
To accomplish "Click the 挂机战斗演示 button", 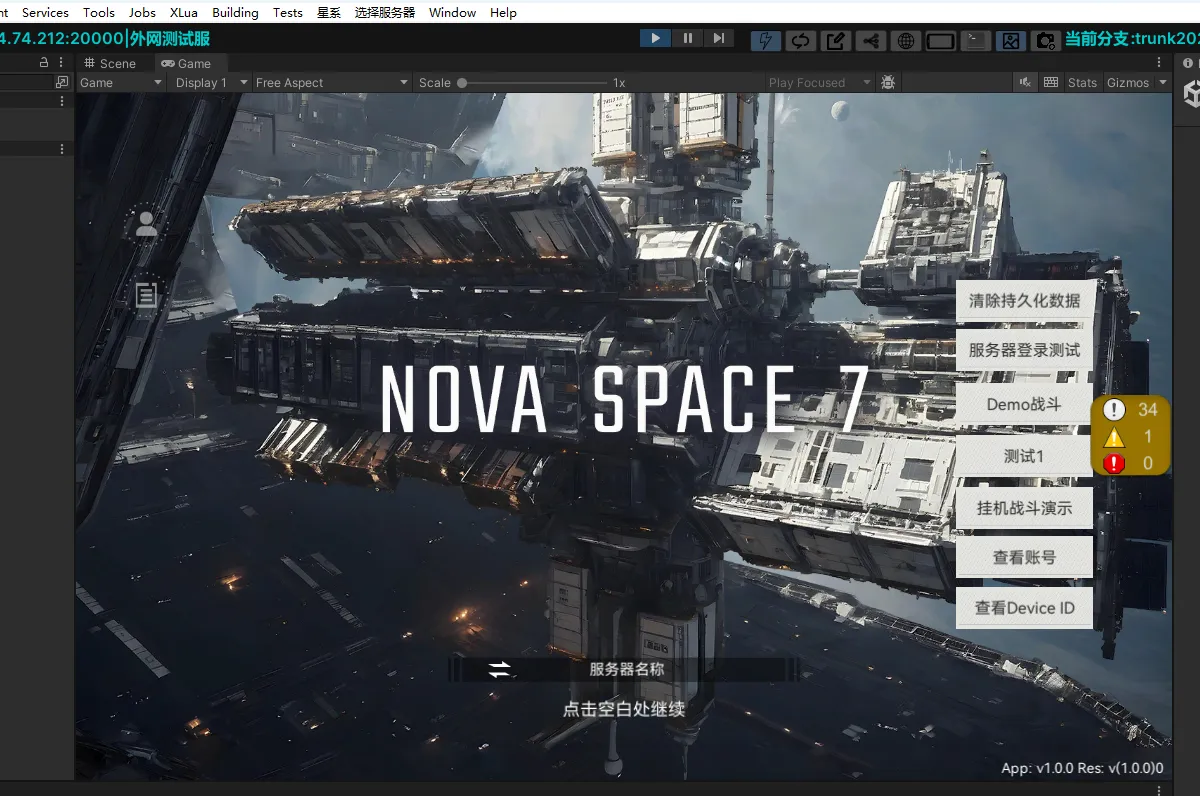I will tap(1025, 508).
